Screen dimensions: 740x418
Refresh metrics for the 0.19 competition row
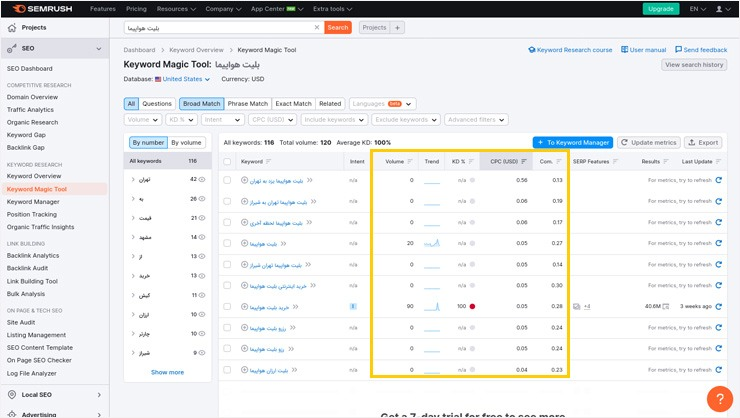(718, 201)
